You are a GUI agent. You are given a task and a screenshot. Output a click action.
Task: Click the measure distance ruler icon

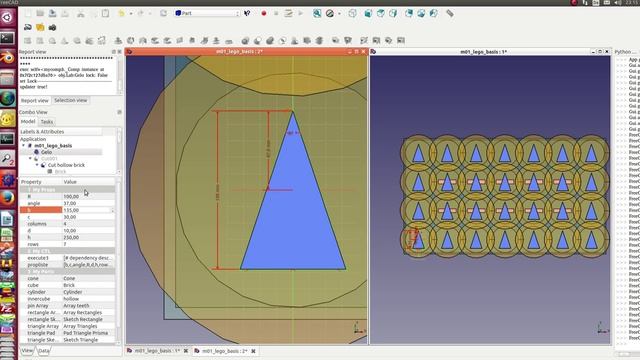[450, 13]
